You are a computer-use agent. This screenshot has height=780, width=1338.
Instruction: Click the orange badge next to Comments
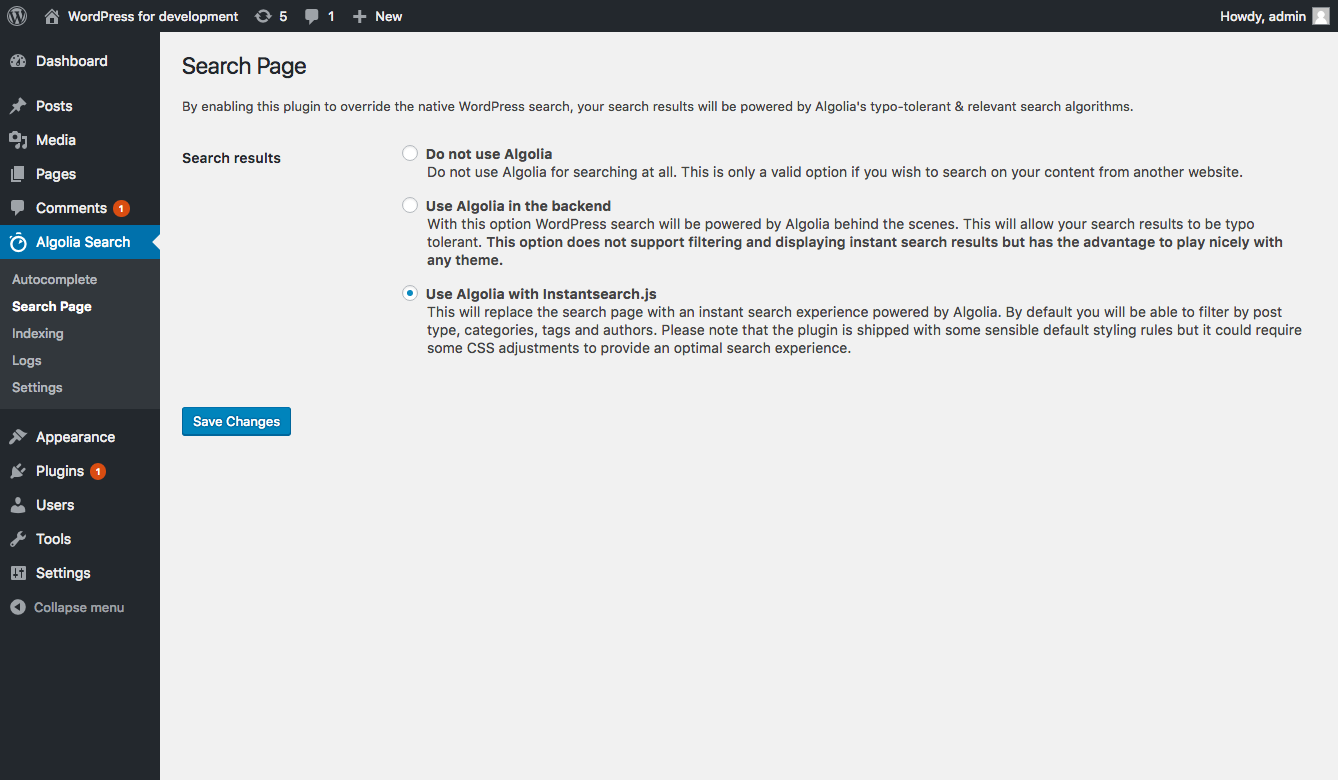click(x=121, y=208)
